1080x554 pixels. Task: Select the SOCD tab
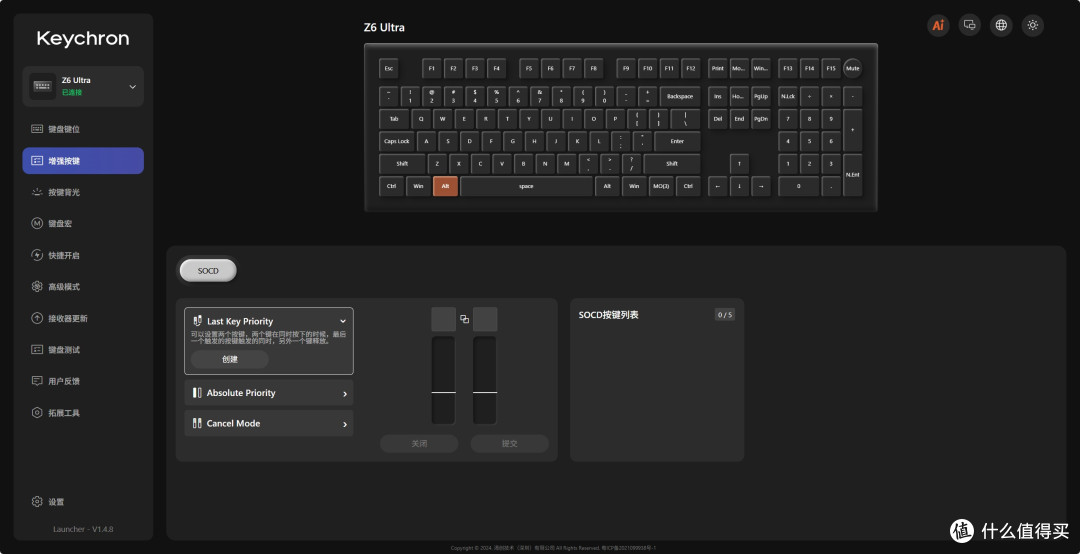coord(208,271)
